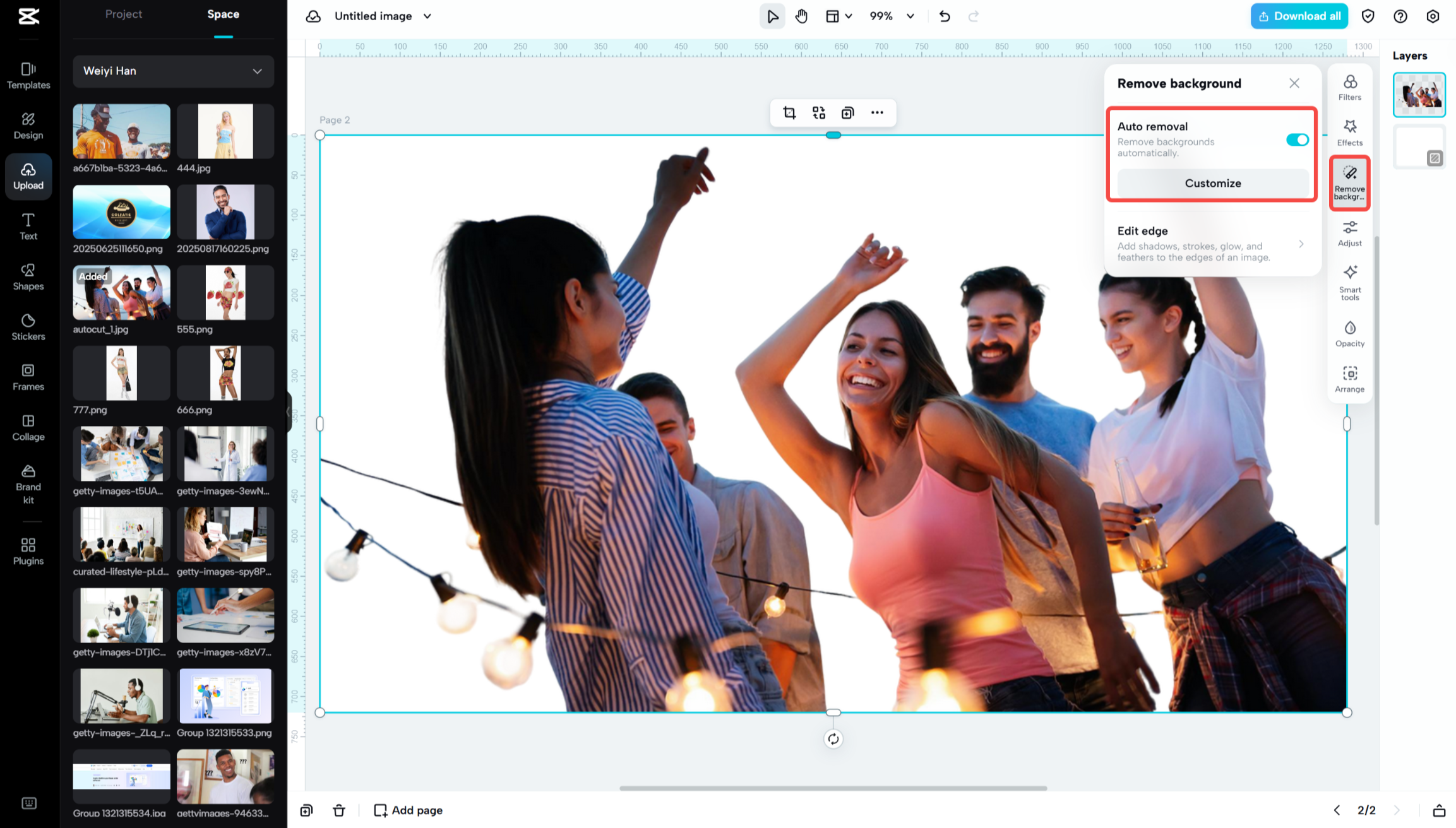Select the Smart tools icon

pyautogui.click(x=1349, y=282)
